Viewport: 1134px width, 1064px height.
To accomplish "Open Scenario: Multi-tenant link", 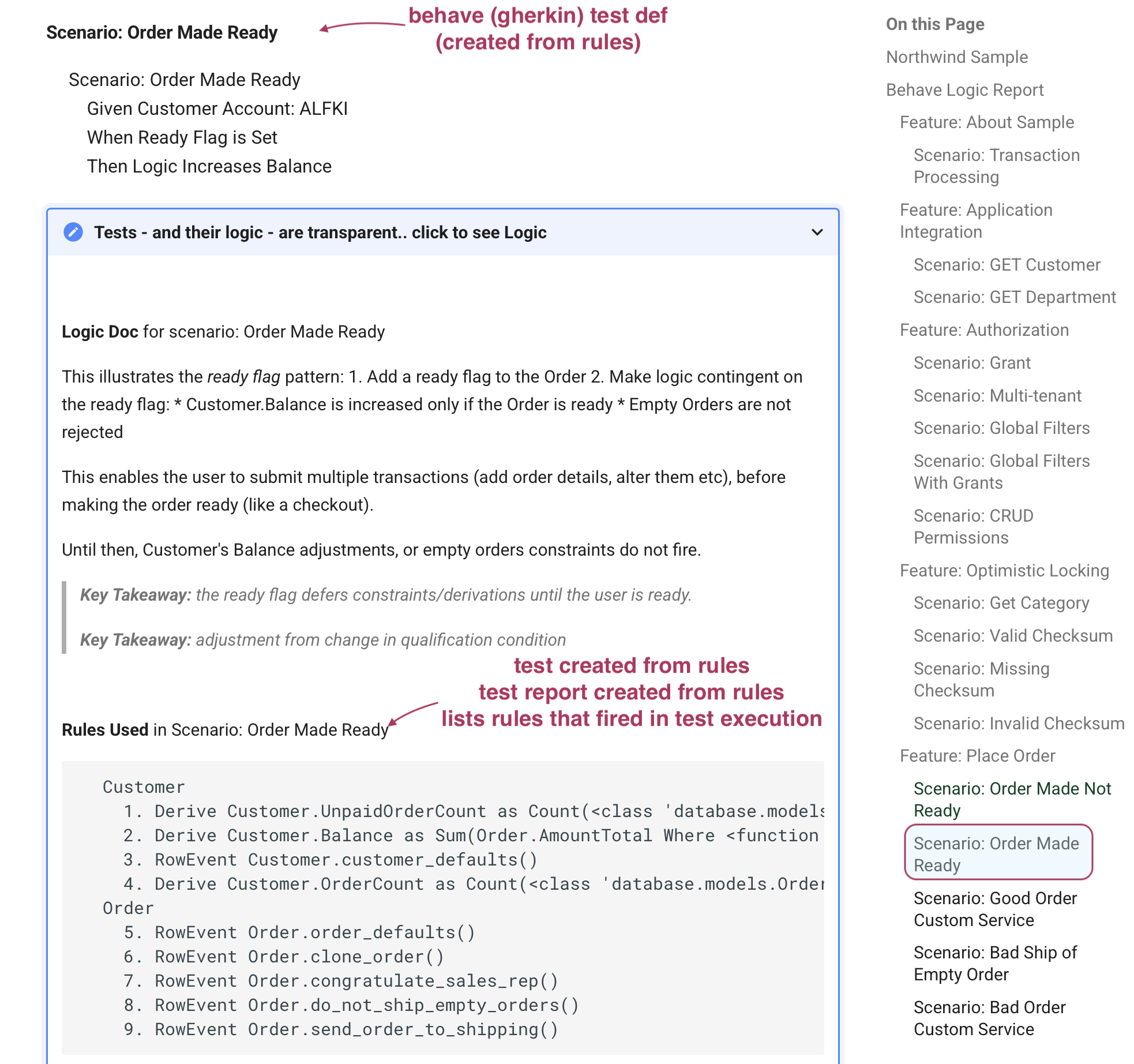I will (x=997, y=396).
